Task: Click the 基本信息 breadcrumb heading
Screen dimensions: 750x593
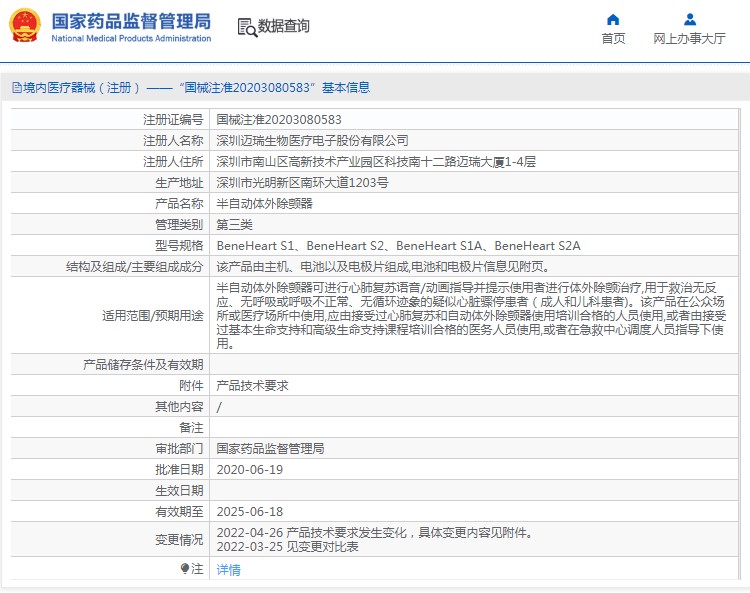Action: (x=346, y=88)
